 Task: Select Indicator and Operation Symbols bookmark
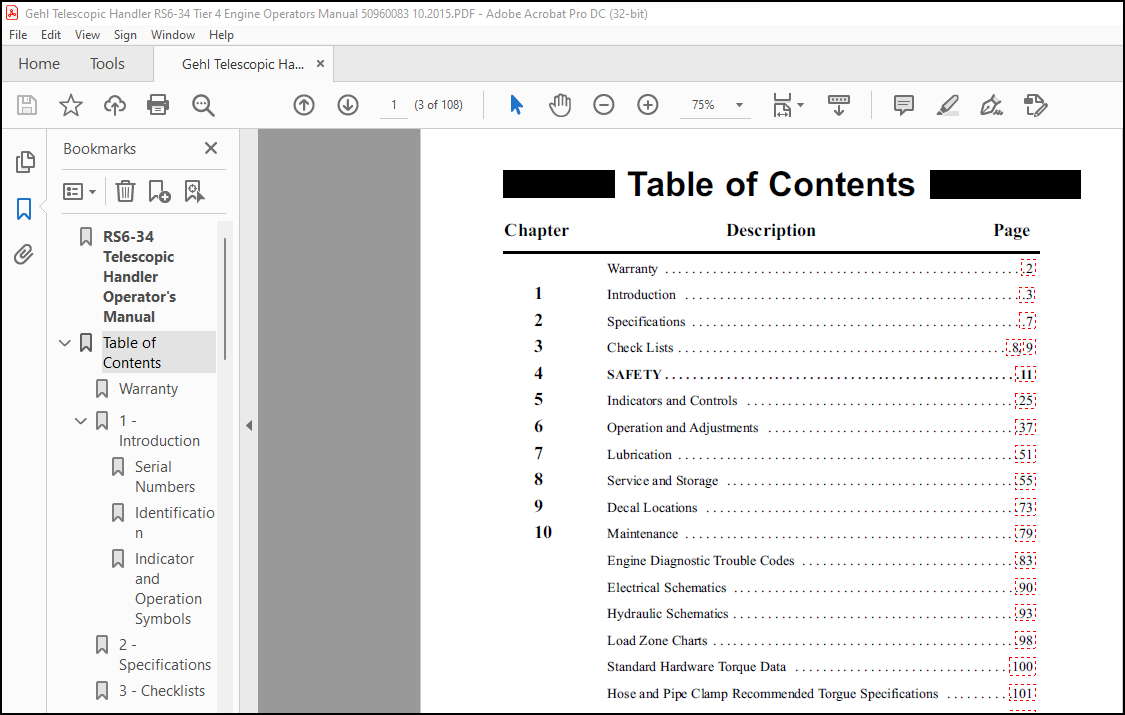[168, 589]
